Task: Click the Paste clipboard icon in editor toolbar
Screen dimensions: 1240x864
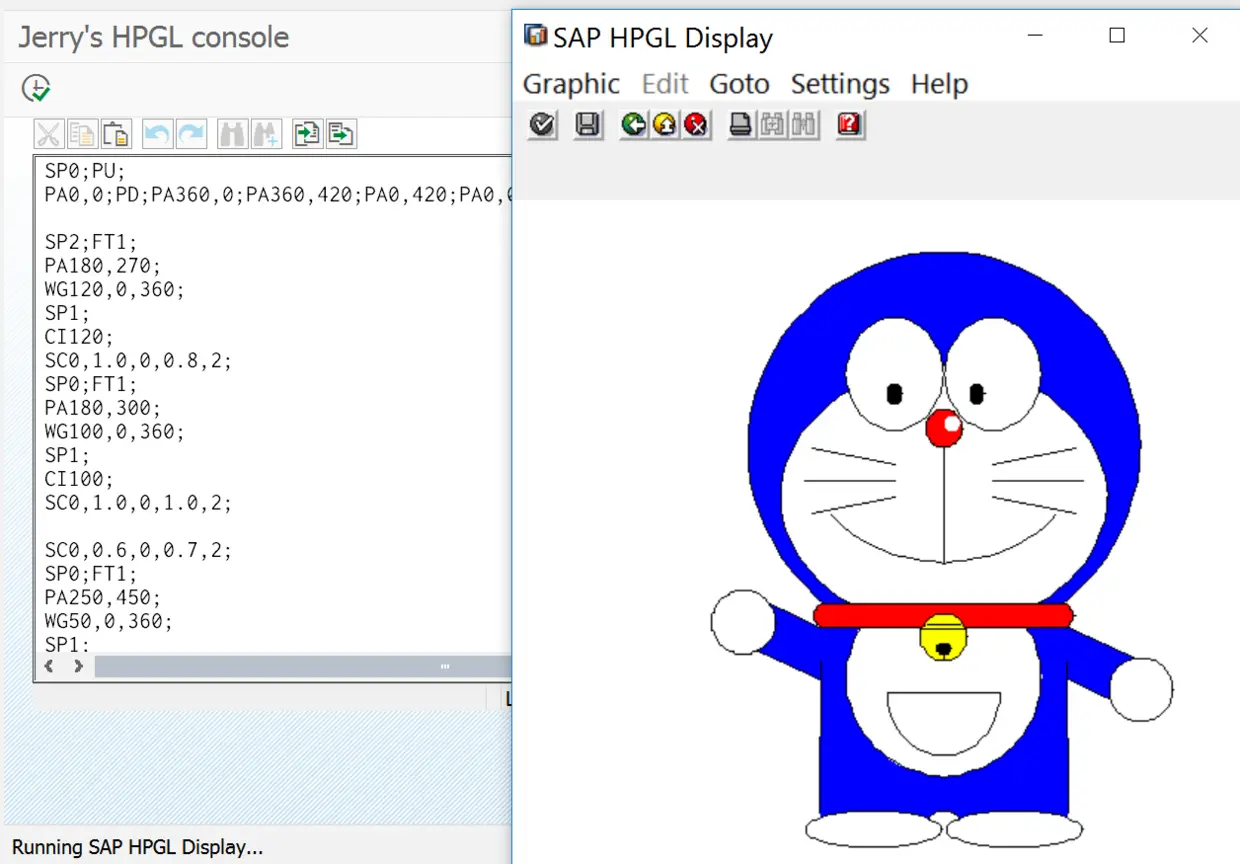Action: (116, 134)
